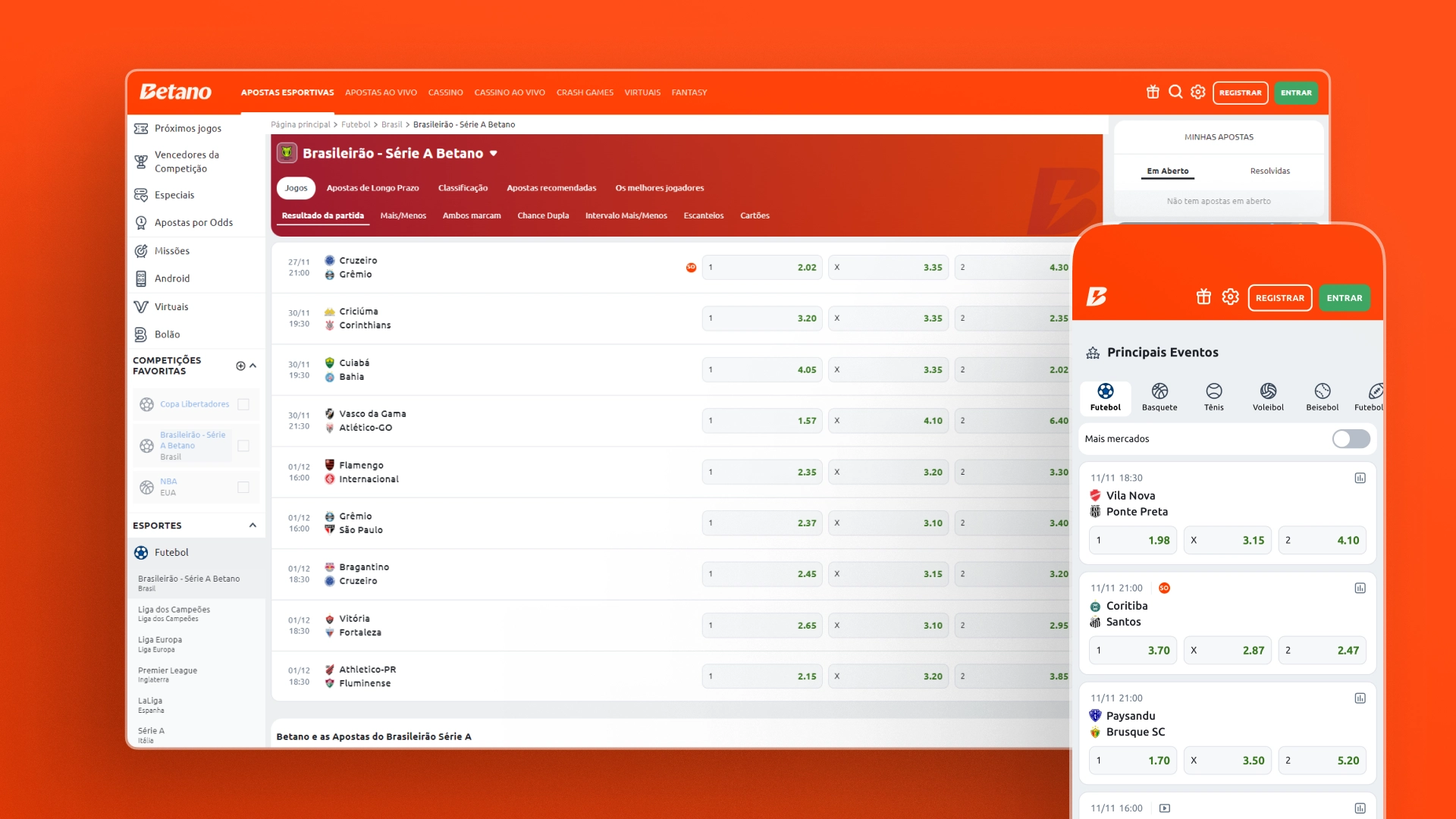Bet on Flamengo vs Internacional draw at 3.20
Image resolution: width=1456 pixels, height=819 pixels.
point(888,472)
